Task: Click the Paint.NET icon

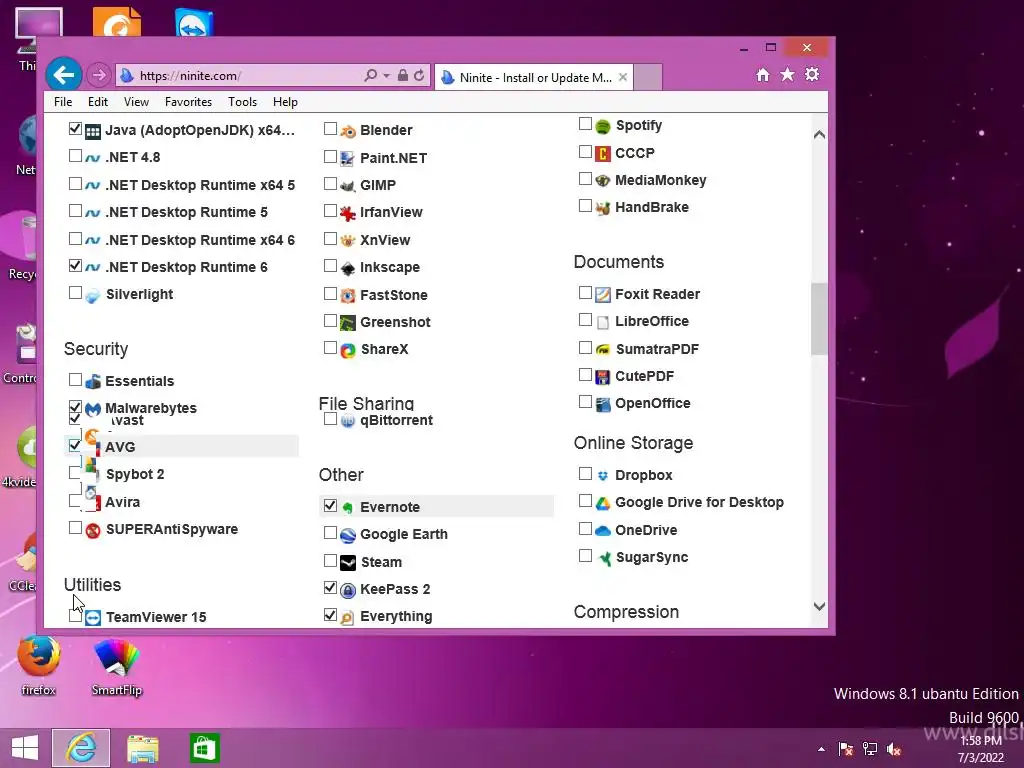Action: coord(348,158)
